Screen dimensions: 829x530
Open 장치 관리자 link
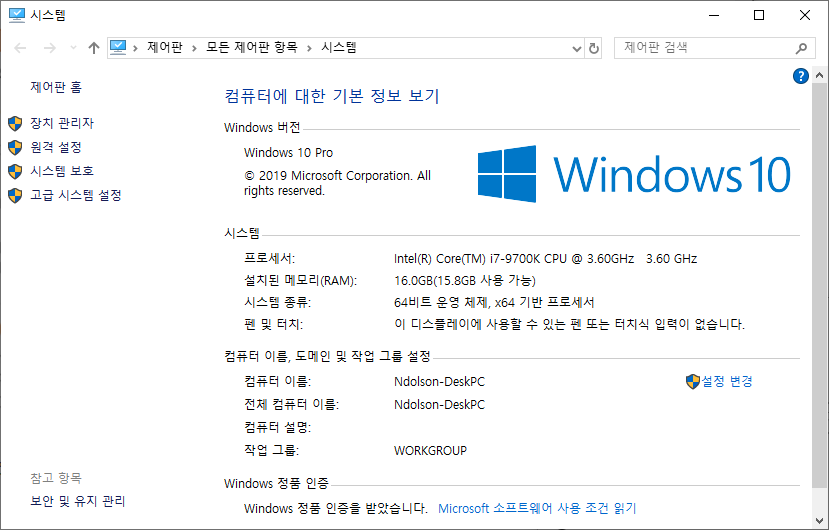pyautogui.click(x=62, y=123)
